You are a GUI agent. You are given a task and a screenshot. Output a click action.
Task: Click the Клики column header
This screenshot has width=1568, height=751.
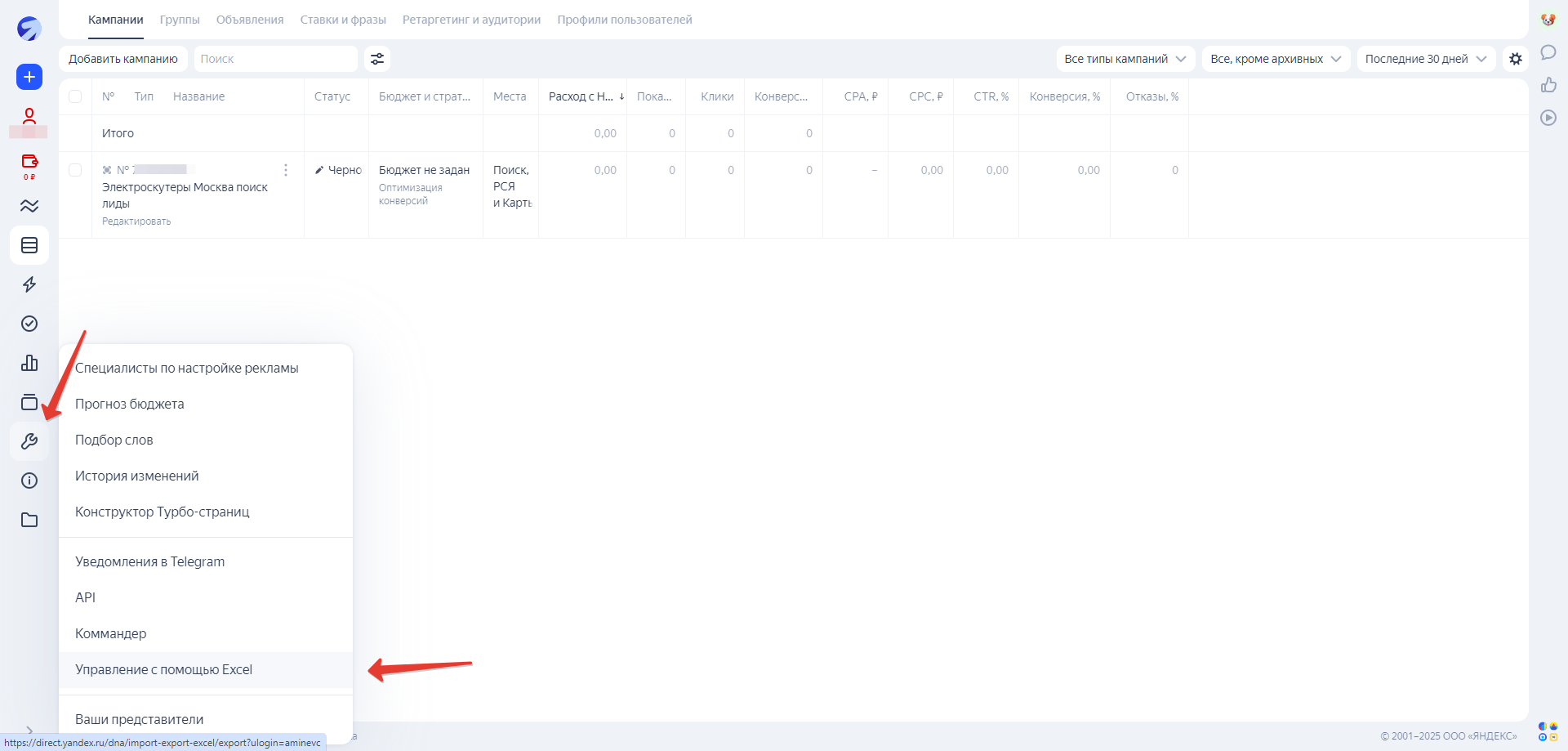[717, 96]
